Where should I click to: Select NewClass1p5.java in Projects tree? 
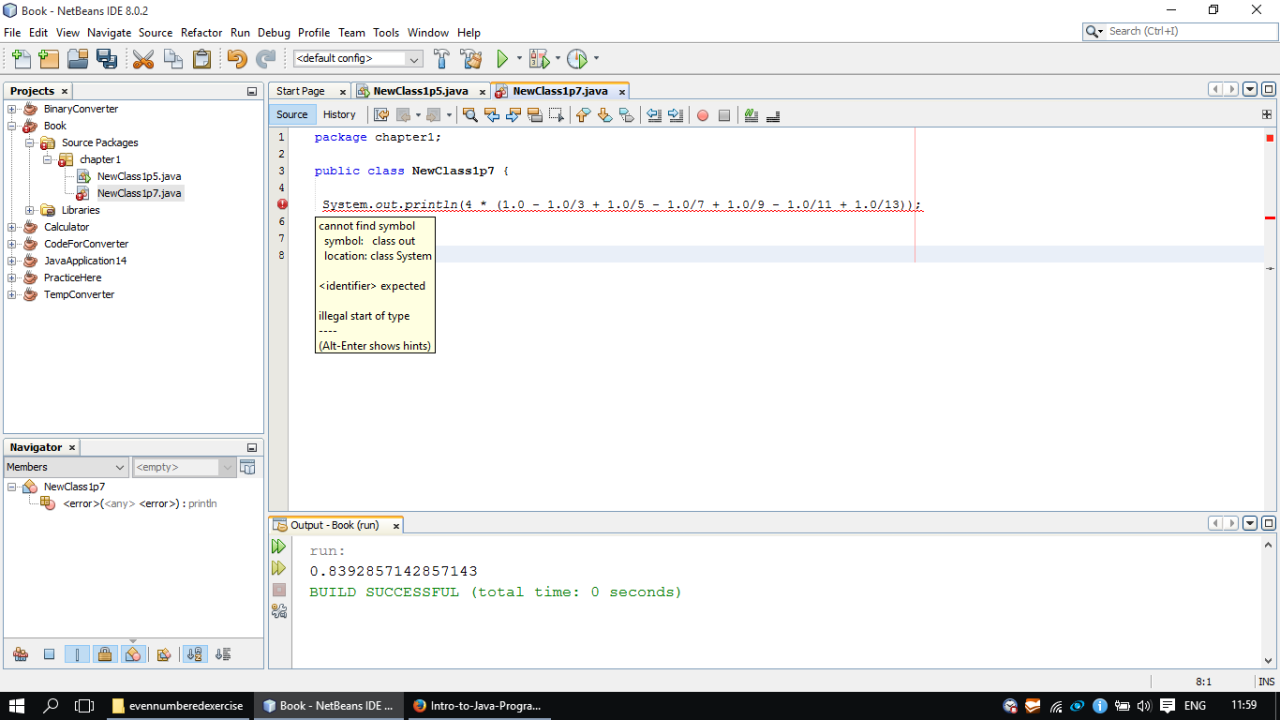(138, 176)
